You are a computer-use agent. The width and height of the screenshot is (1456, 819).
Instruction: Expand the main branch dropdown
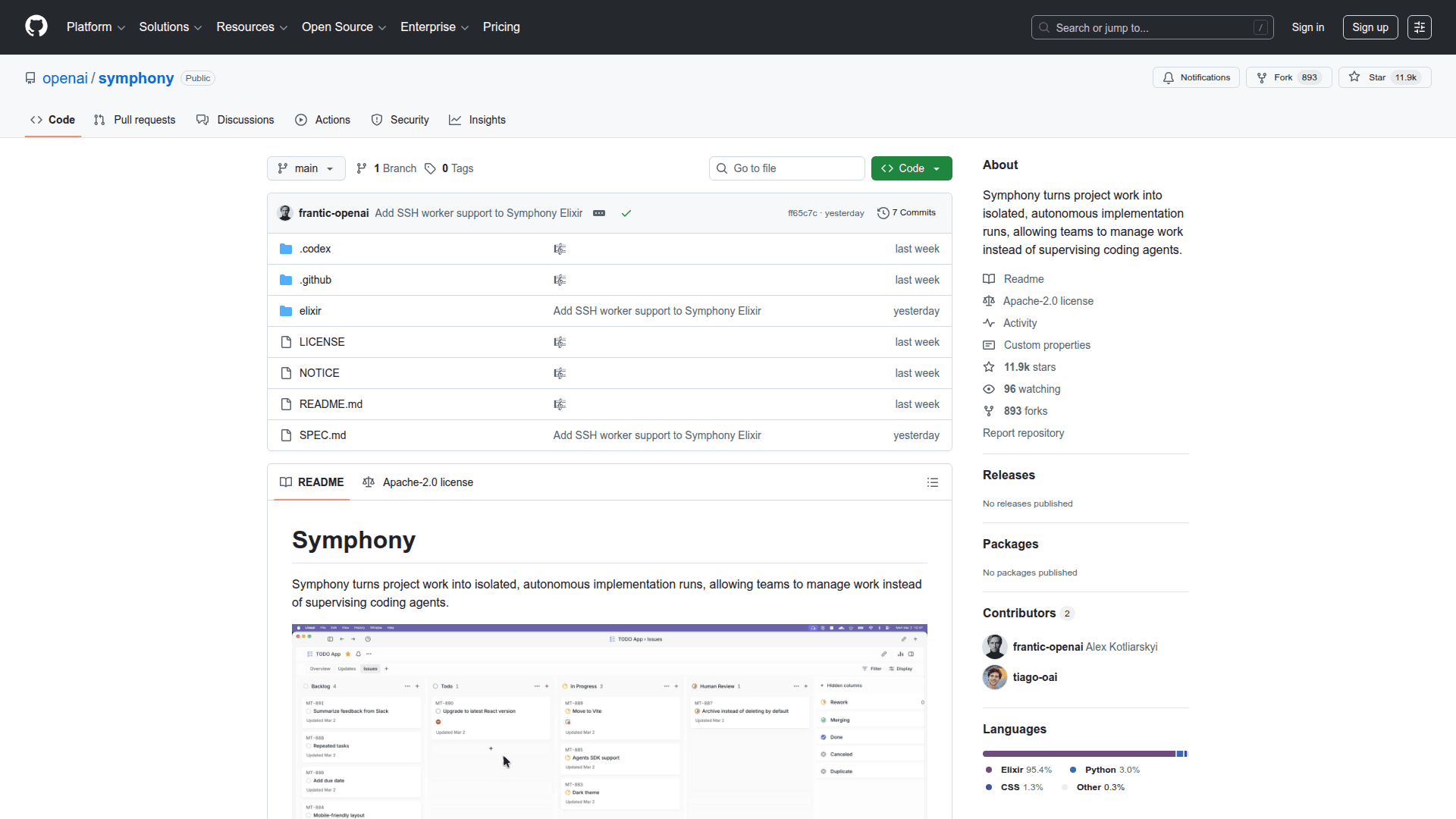coord(306,168)
